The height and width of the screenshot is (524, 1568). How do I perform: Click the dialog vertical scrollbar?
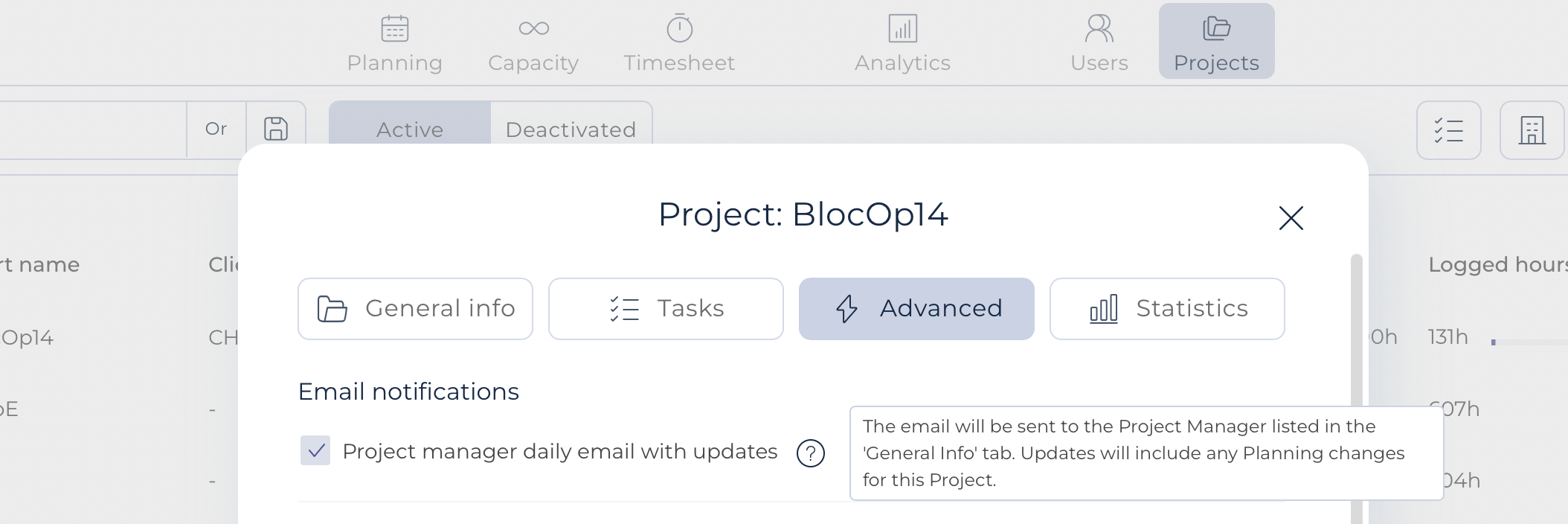(x=1356, y=387)
